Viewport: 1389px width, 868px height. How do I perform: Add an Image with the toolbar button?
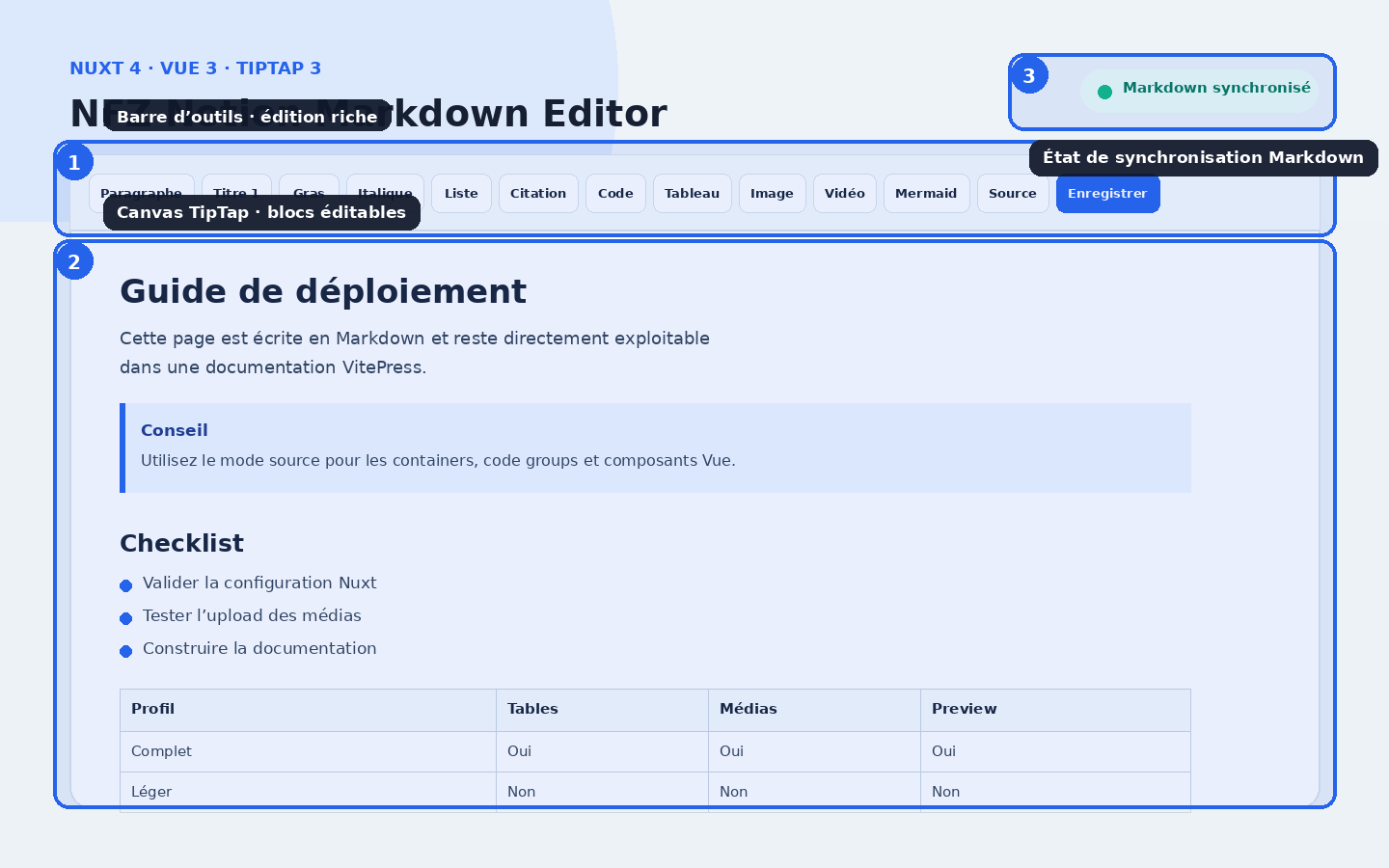[x=772, y=194]
